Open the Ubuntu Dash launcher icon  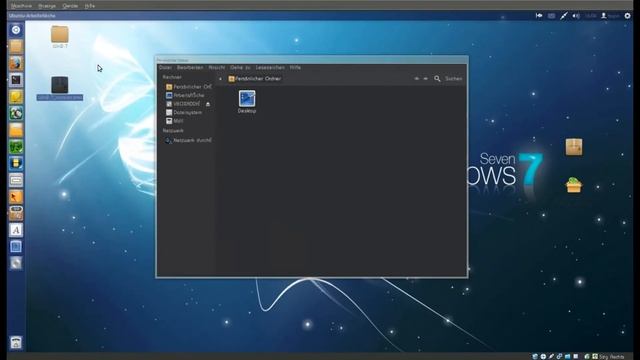pos(16,30)
